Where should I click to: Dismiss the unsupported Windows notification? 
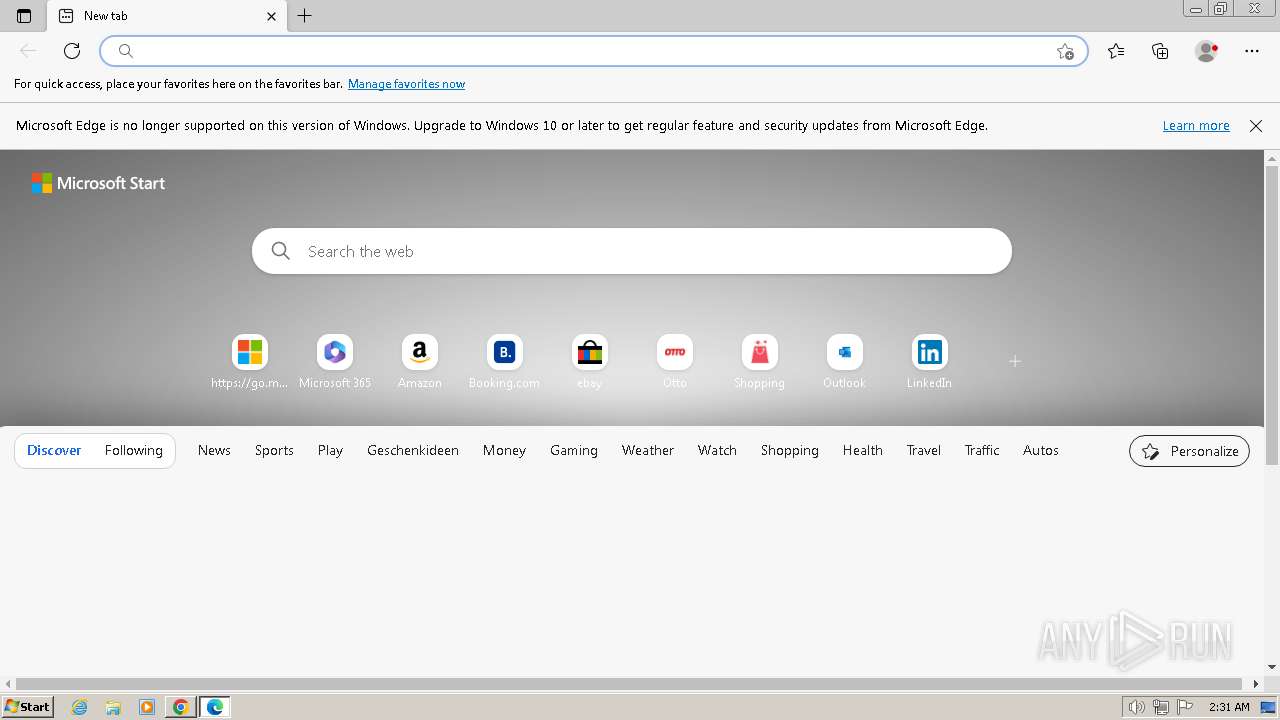1256,126
